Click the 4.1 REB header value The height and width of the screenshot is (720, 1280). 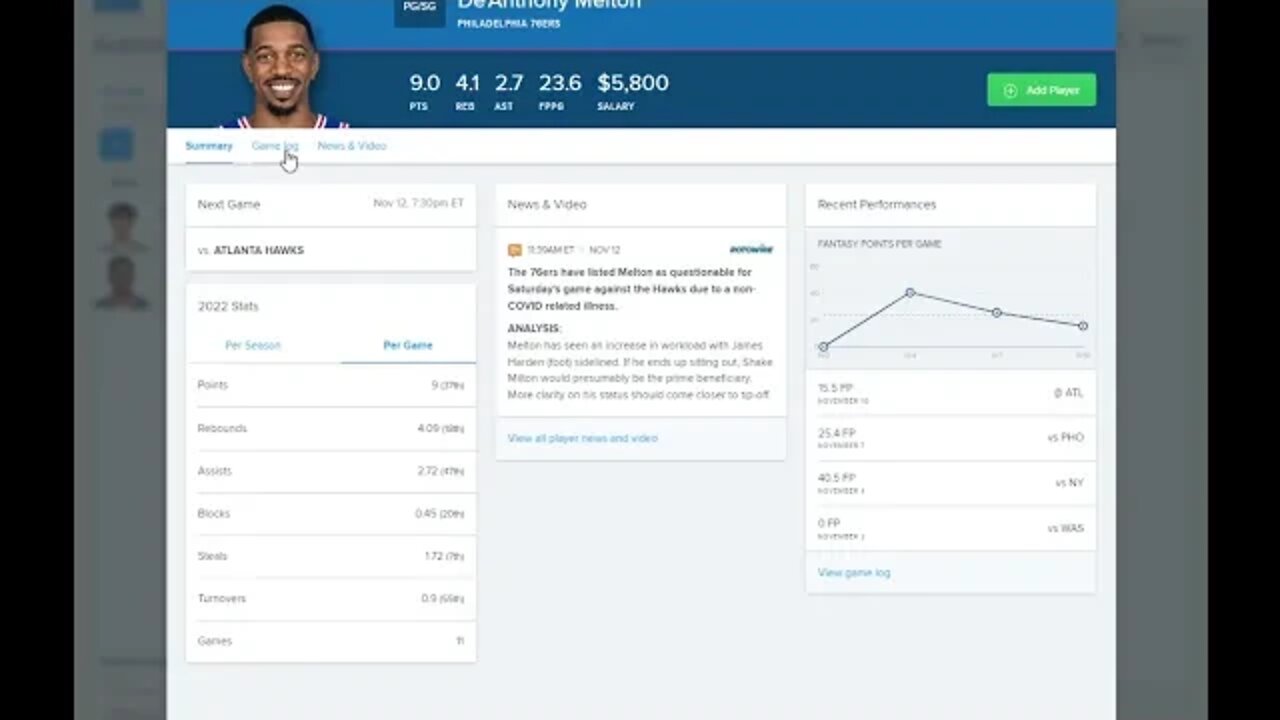467,83
